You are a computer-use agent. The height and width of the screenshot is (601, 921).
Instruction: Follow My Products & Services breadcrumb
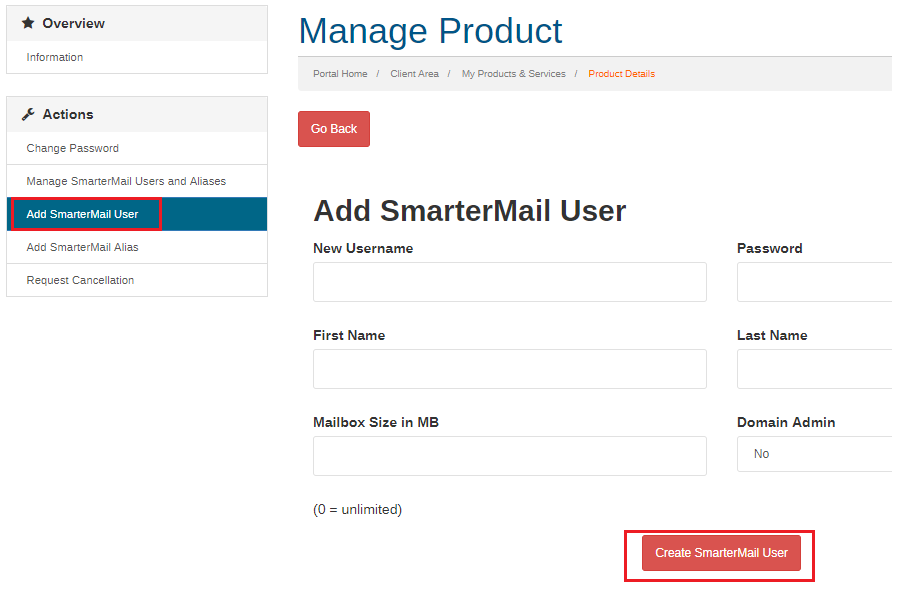(x=513, y=73)
